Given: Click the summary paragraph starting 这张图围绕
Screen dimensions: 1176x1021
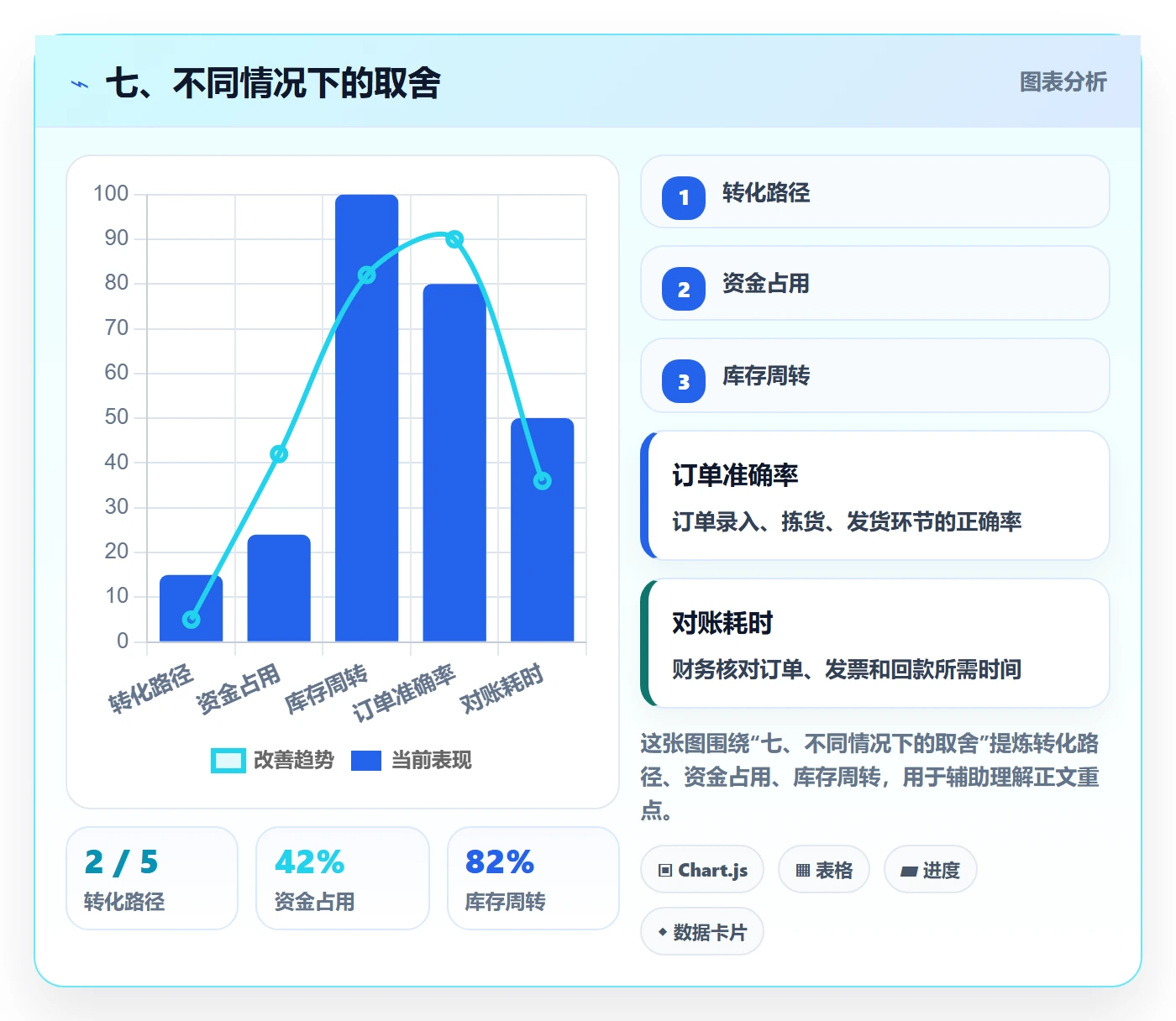Looking at the screenshot, I should tap(870, 777).
